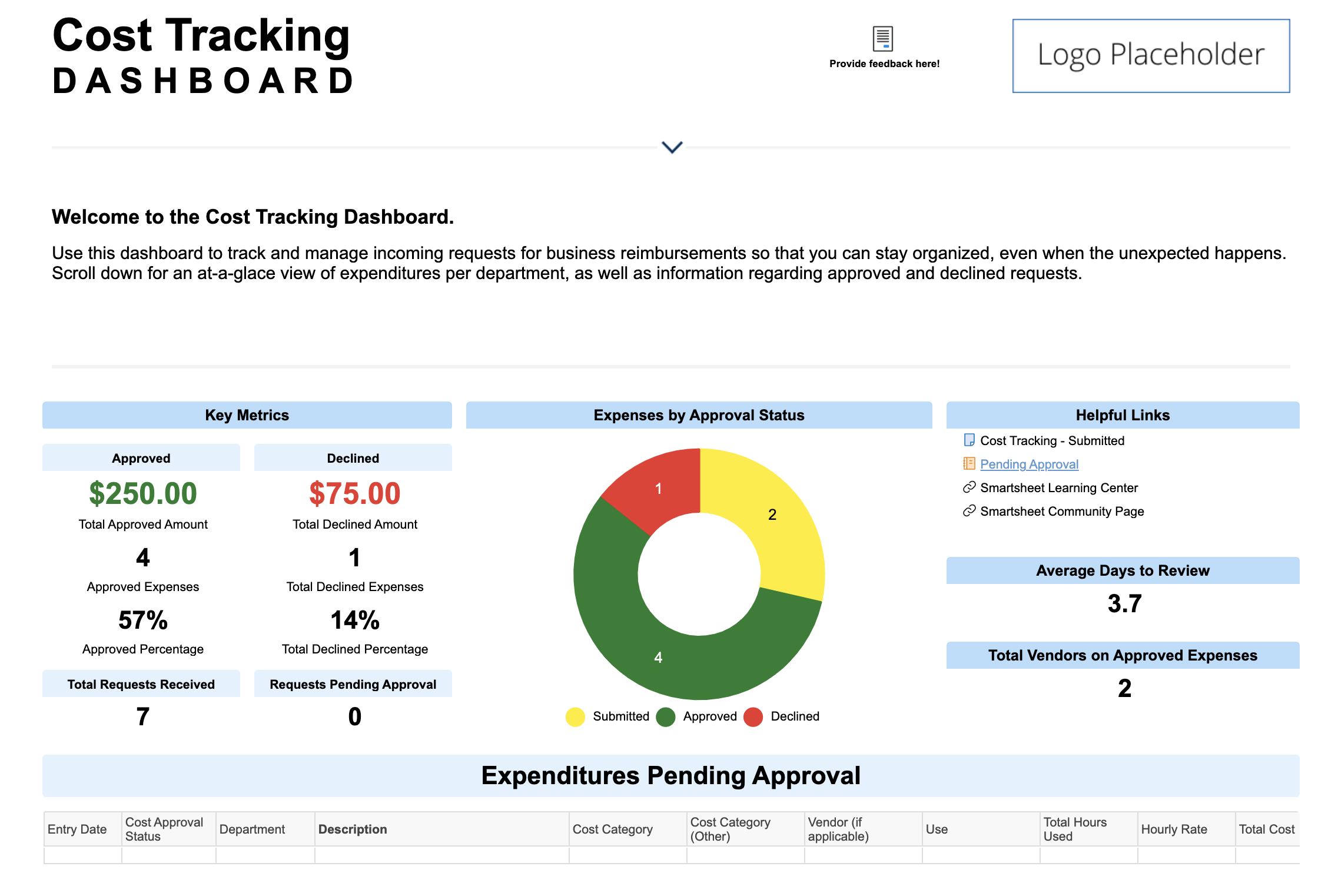Open the Smartsheet Learning Center link

(x=1058, y=487)
